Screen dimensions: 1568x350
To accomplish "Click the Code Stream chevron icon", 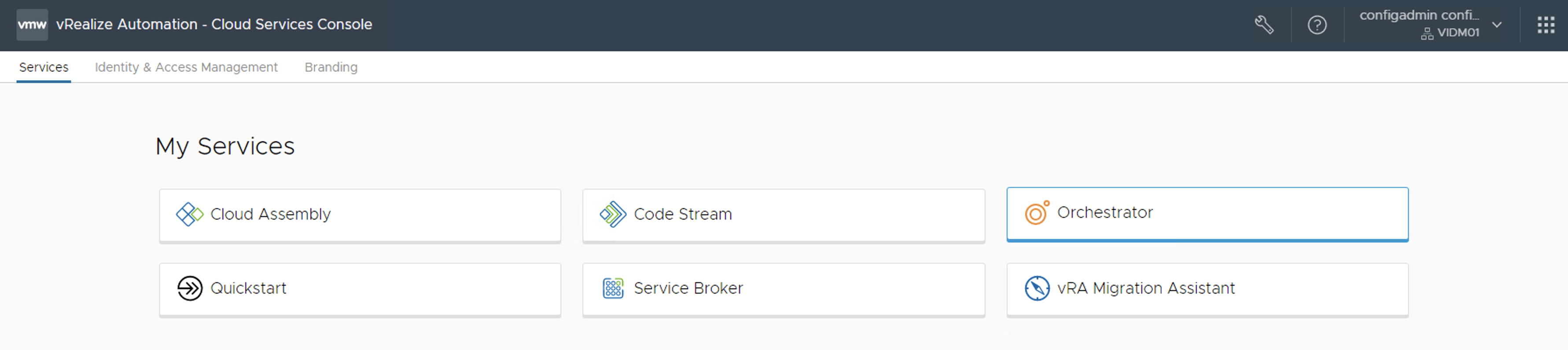I will click(x=612, y=214).
